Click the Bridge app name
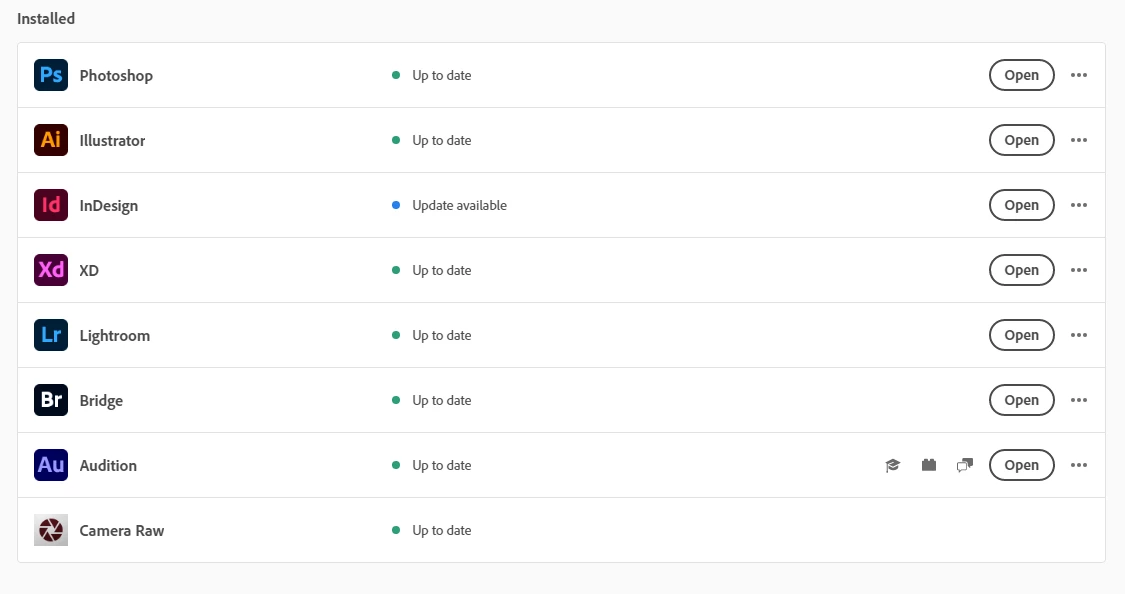Viewport: 1125px width, 594px height. (x=101, y=401)
